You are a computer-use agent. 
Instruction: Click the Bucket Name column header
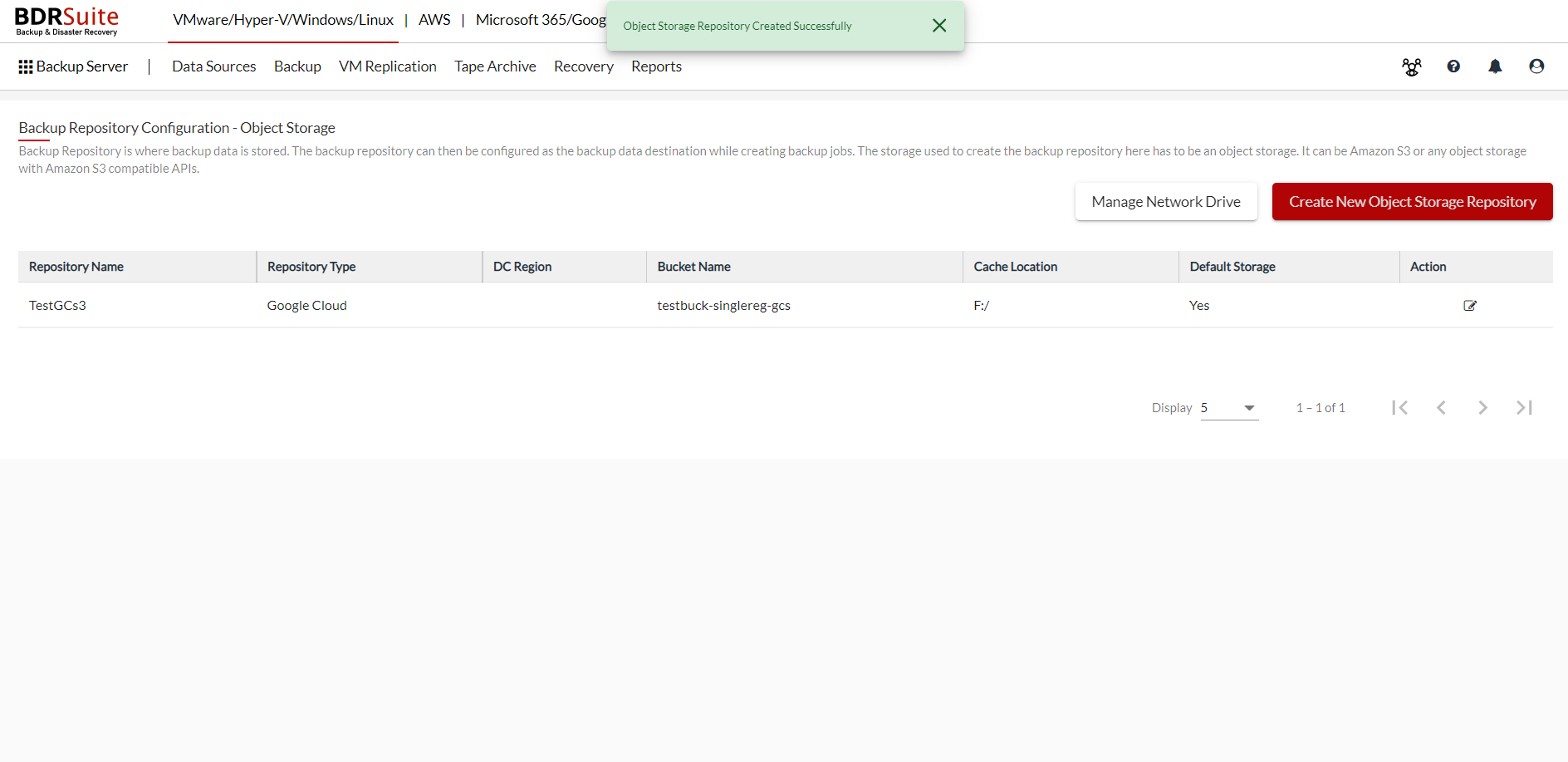[x=805, y=267]
